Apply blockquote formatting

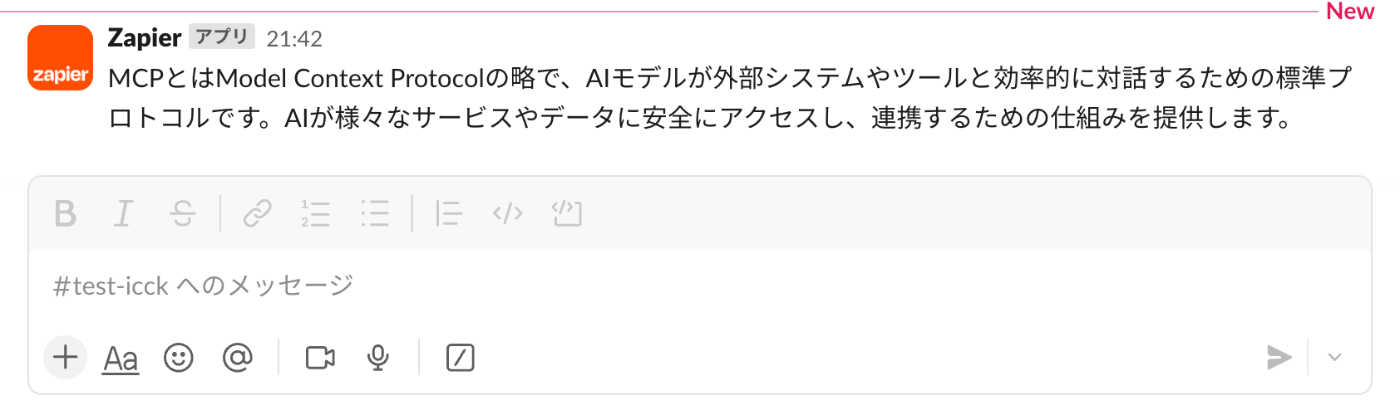449,213
